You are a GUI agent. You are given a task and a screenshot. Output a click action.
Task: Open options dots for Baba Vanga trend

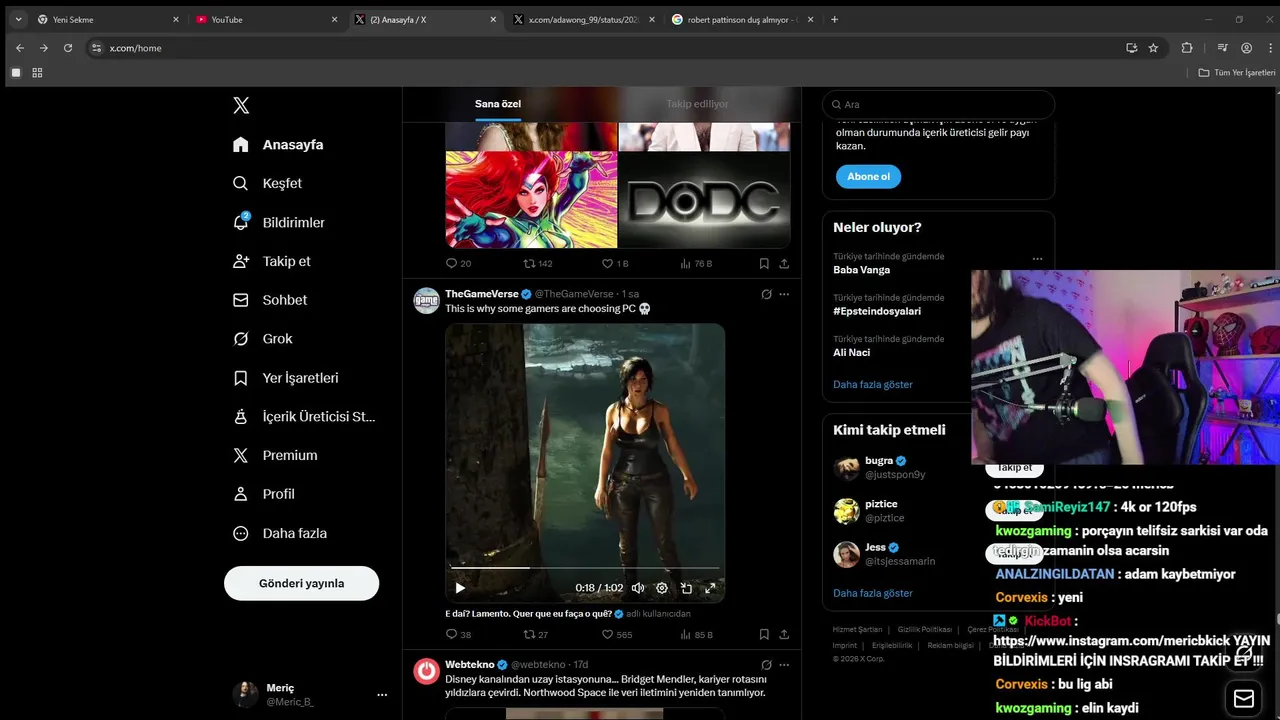(x=1037, y=259)
